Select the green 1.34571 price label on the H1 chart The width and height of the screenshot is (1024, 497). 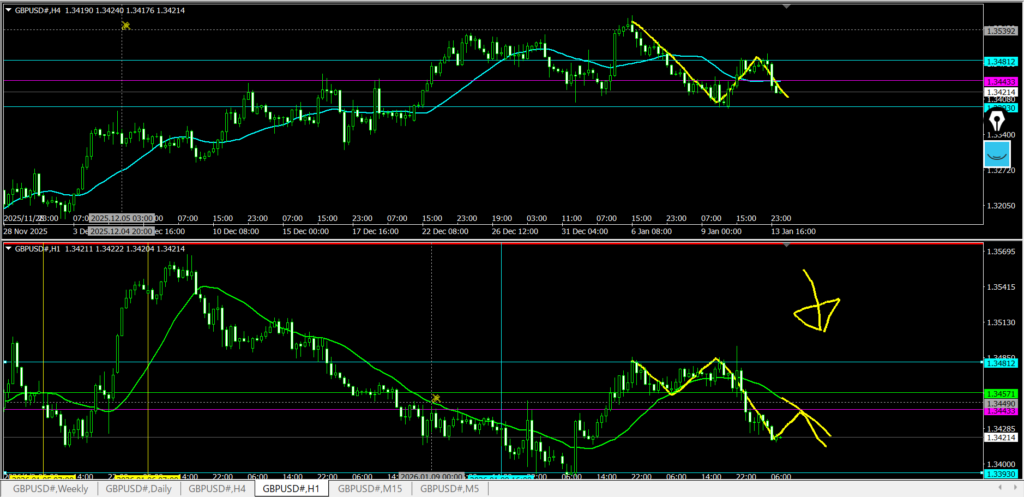pos(998,393)
